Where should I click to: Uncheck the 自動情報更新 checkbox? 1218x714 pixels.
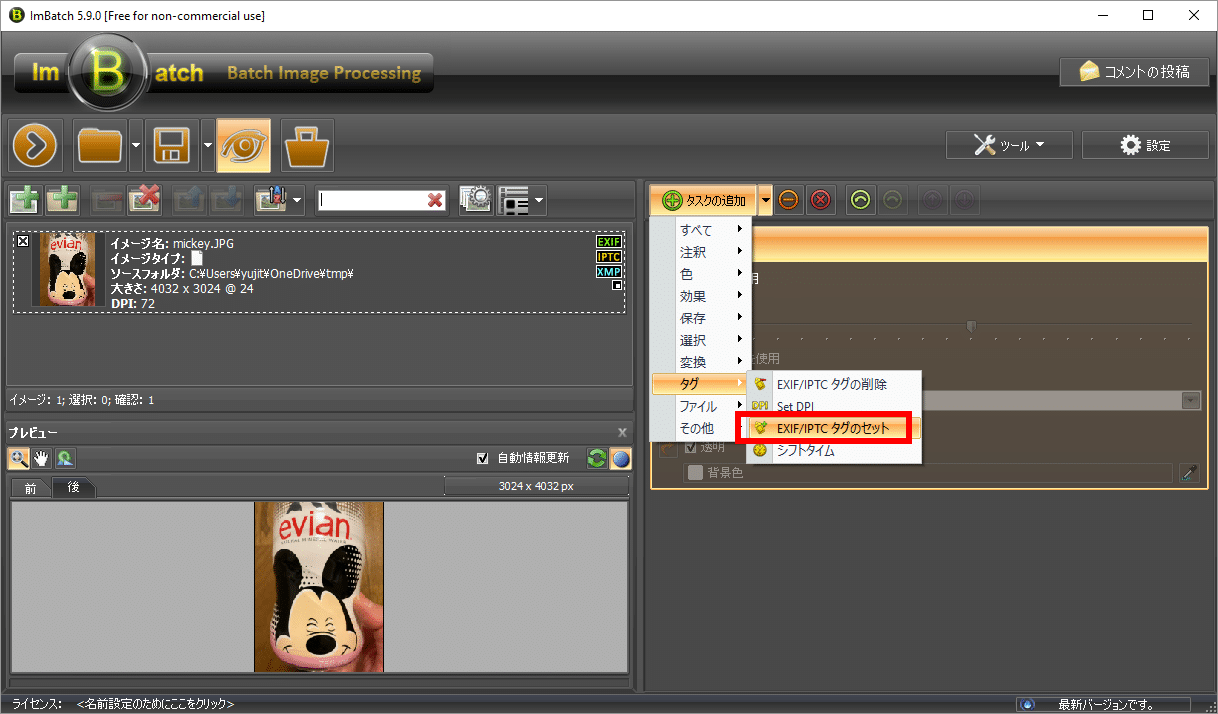click(483, 458)
